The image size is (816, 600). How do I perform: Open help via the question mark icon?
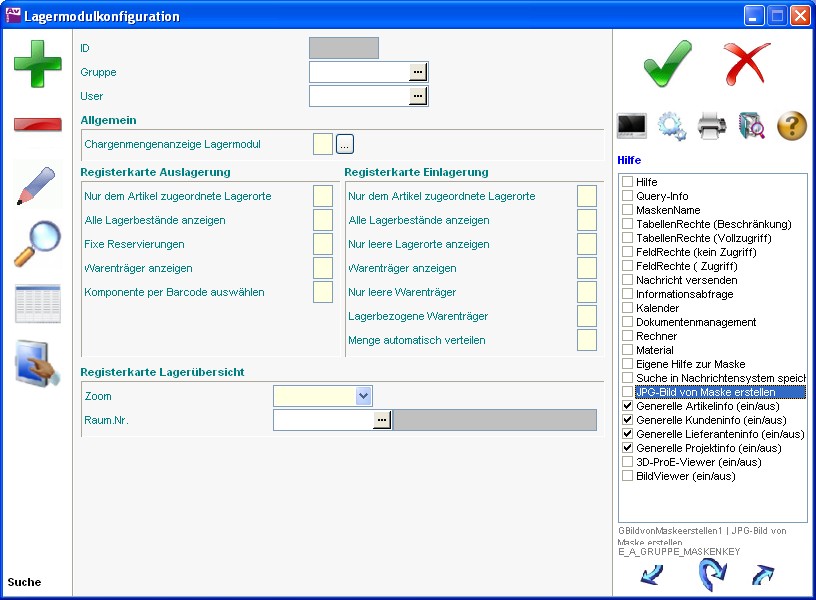[x=791, y=125]
